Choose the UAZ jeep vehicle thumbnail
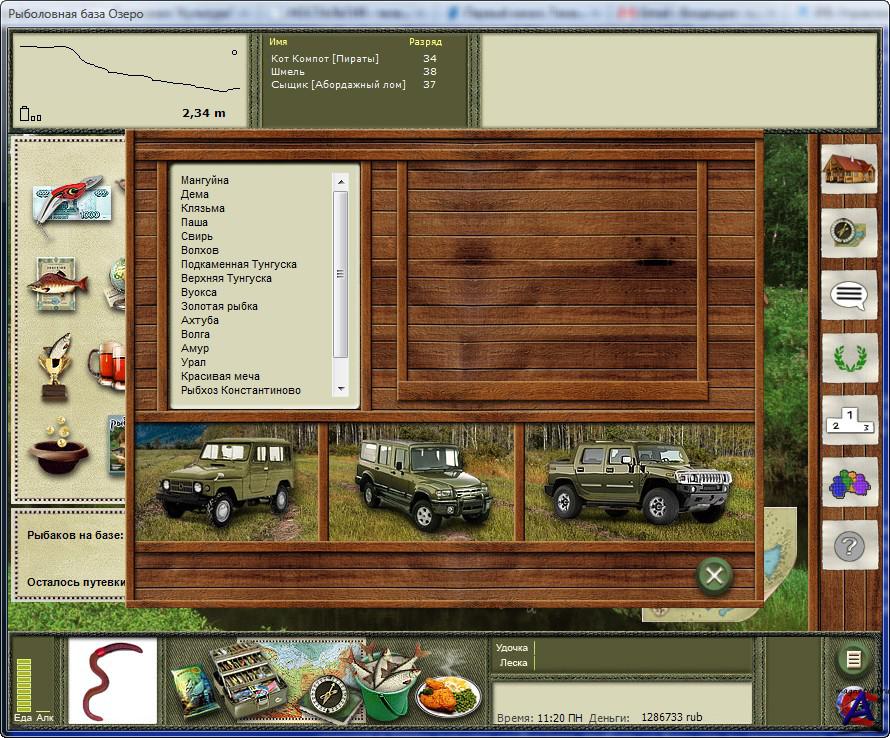This screenshot has width=890, height=738. 226,483
